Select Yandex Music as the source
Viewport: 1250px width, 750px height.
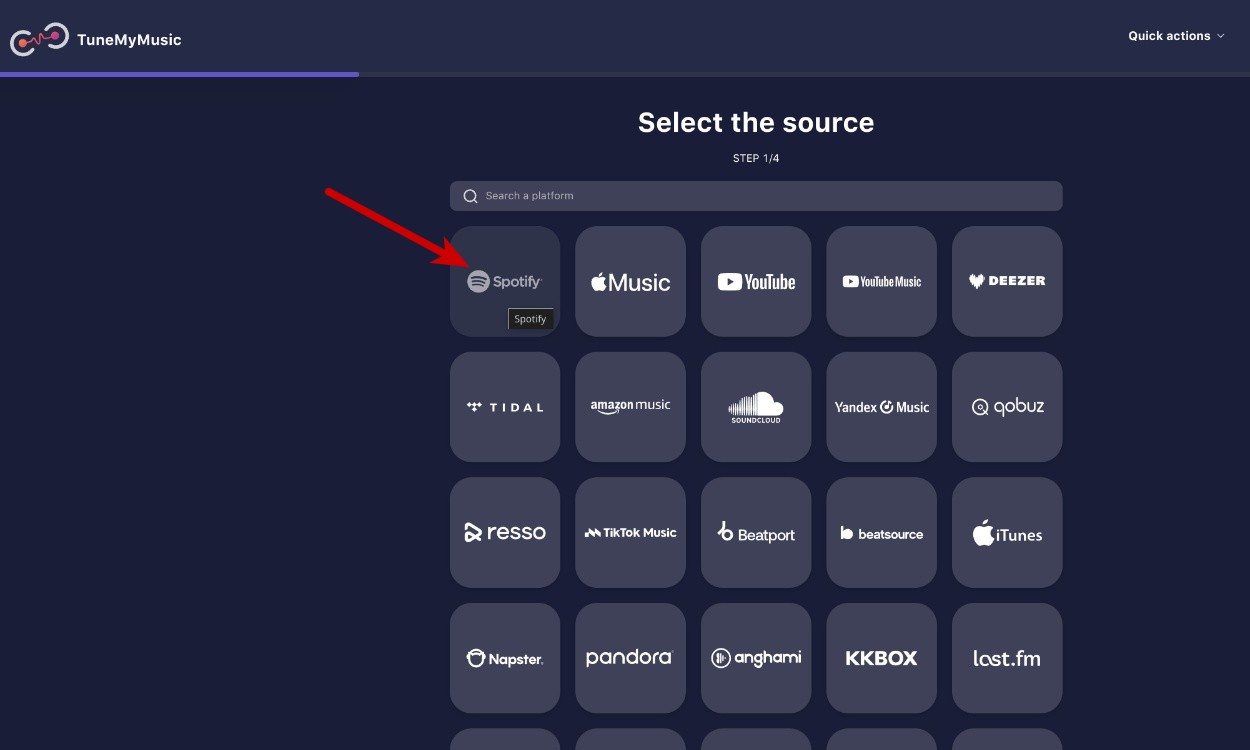pos(881,406)
